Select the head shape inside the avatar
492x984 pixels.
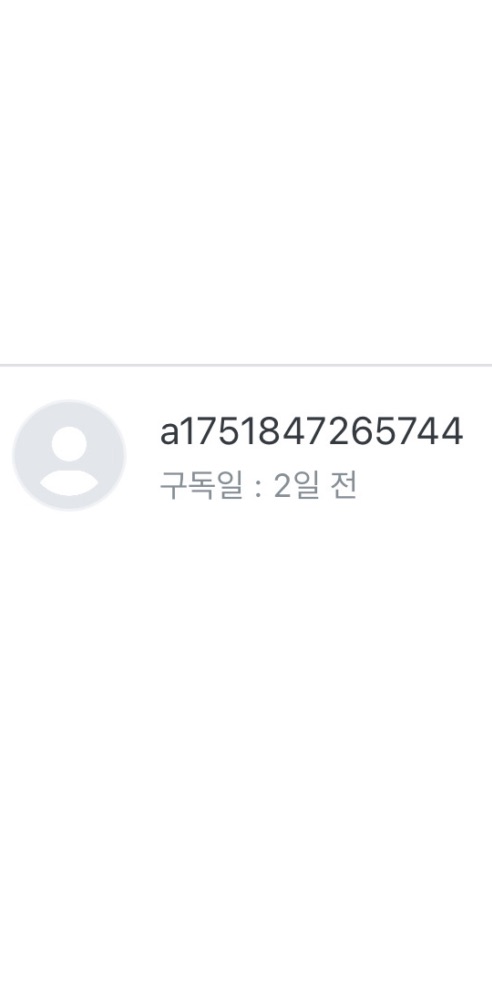tap(69, 443)
